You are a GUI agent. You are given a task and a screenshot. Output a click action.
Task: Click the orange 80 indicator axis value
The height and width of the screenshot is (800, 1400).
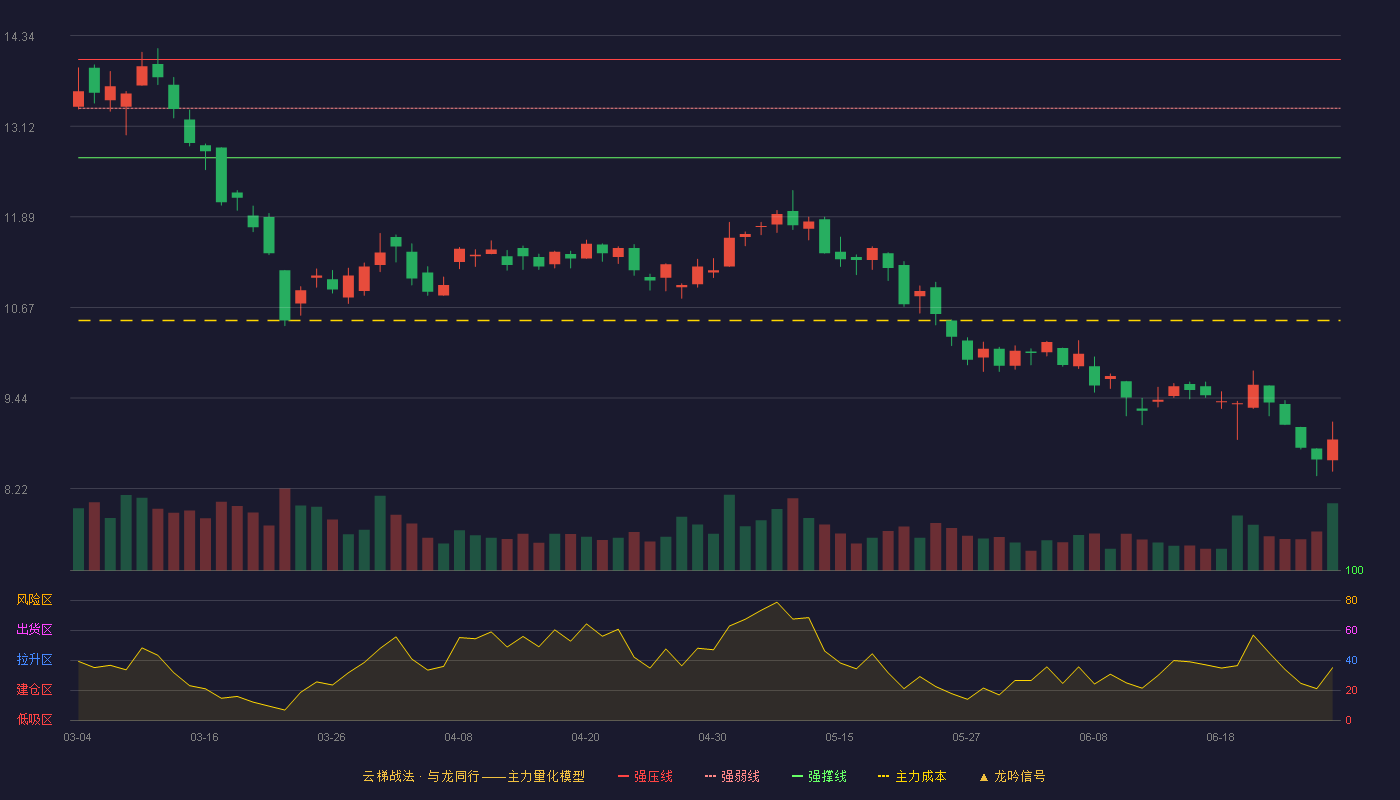1351,600
